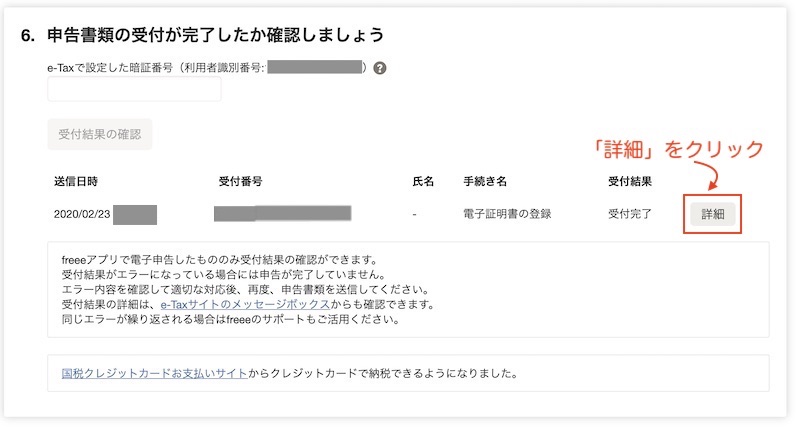The width and height of the screenshot is (800, 431).
Task: Click the 手続き名 column header
Action: 485,181
